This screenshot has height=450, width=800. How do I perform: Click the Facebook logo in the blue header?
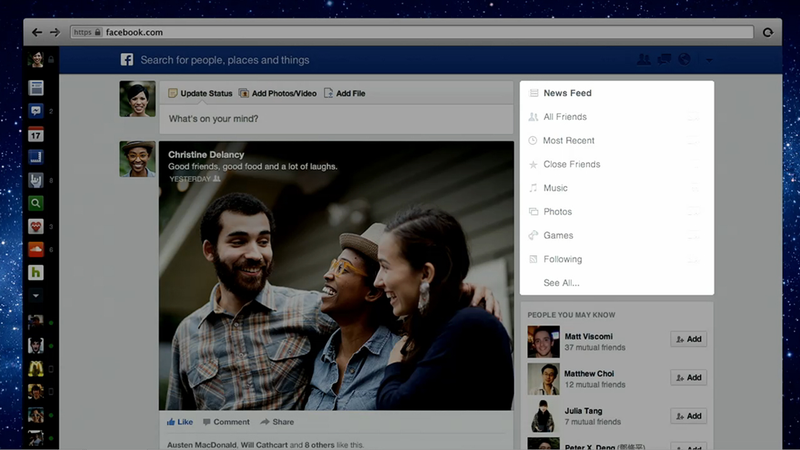127,60
